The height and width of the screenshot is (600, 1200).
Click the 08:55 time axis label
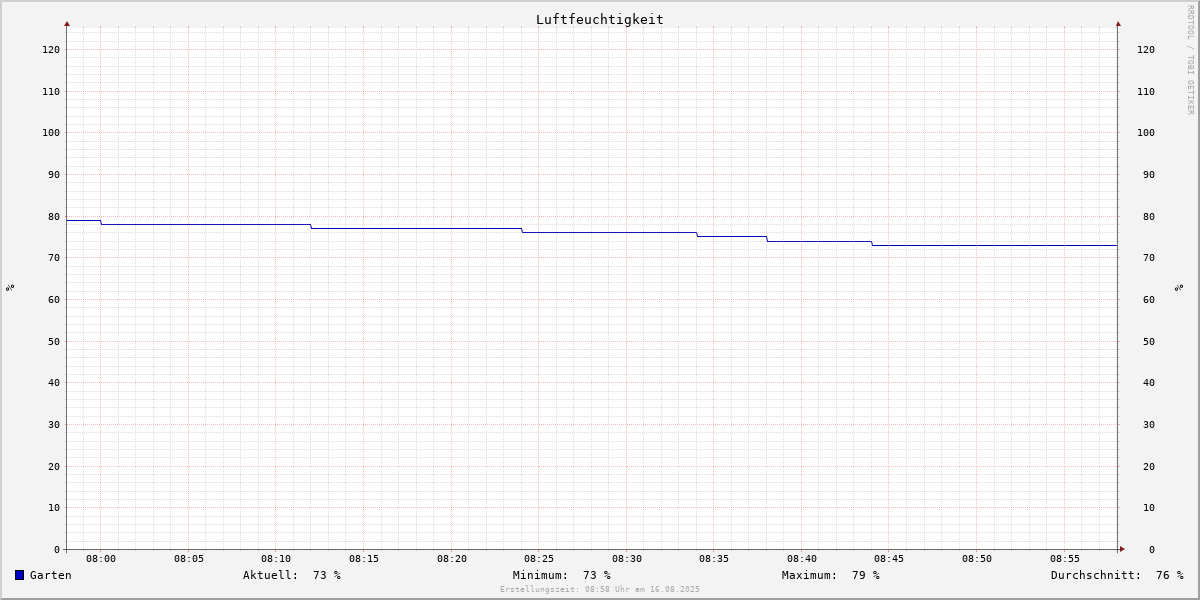click(1065, 559)
